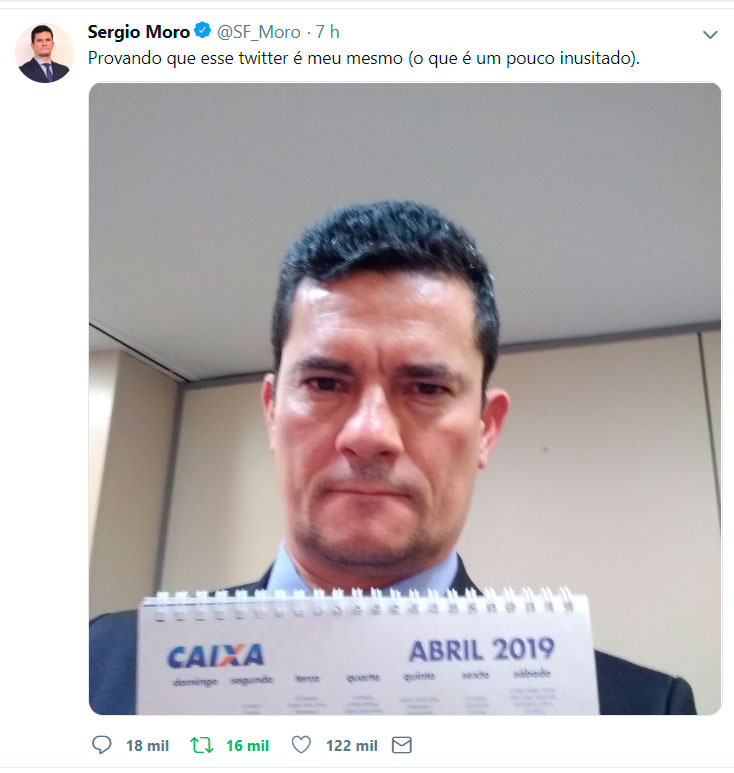View the 122 mil likes count
The width and height of the screenshot is (734, 773).
(x=352, y=745)
